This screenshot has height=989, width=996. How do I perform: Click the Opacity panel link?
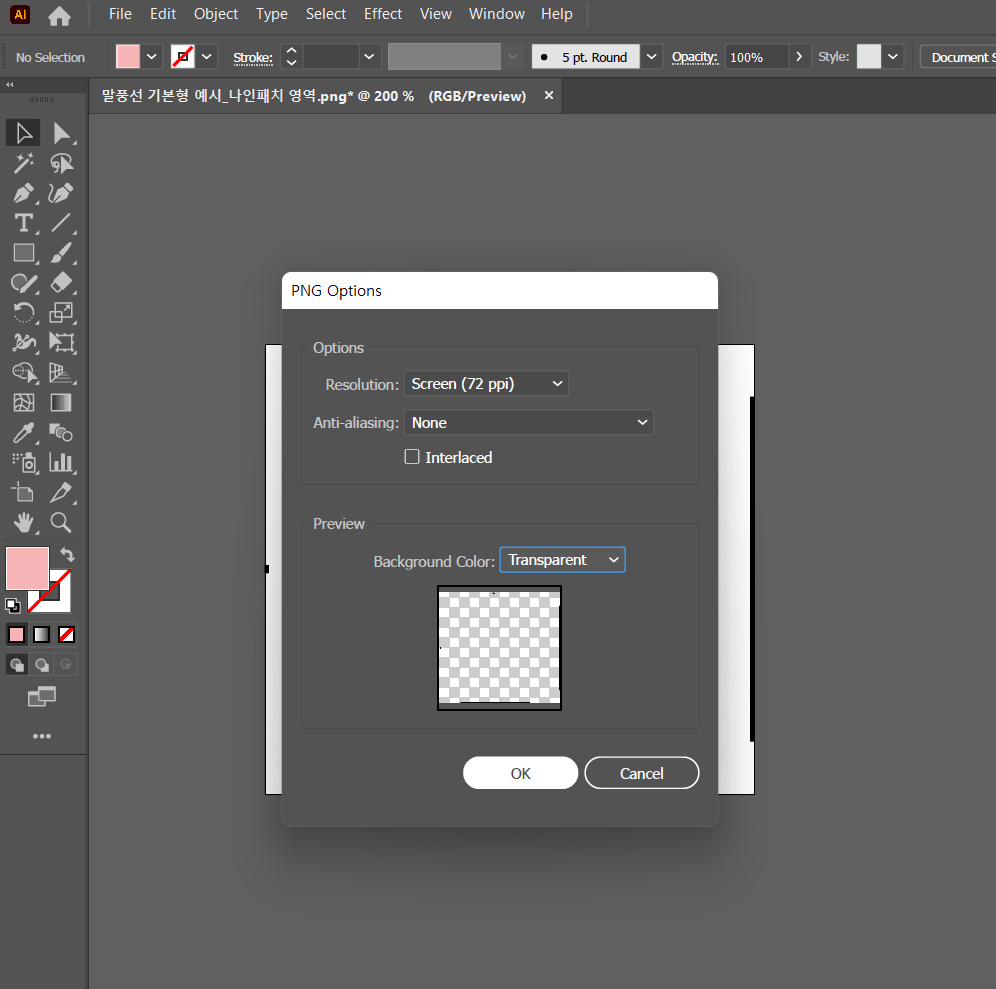coord(695,57)
